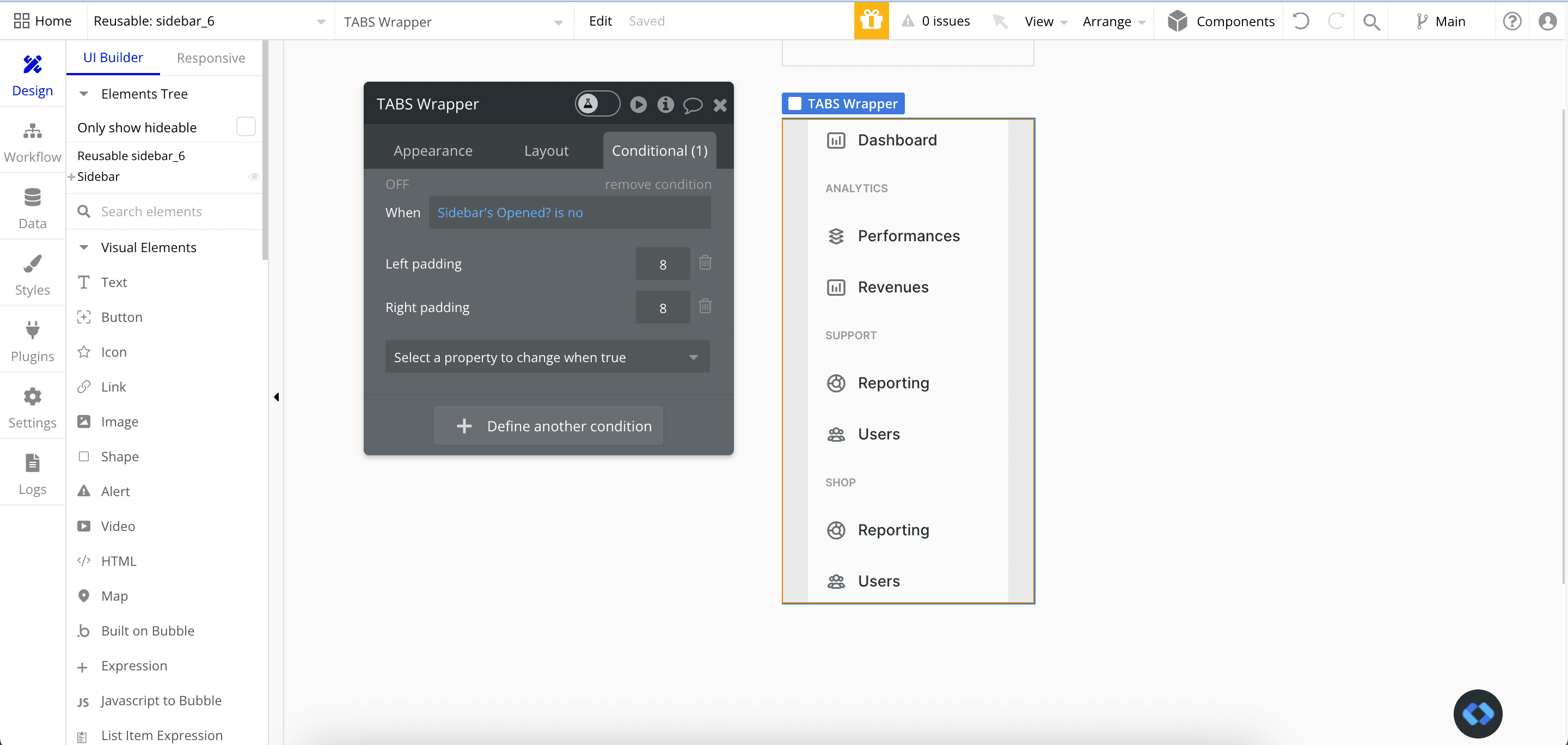The width and height of the screenshot is (1568, 745).
Task: Click Dashboard in the sidebar preview
Action: (897, 140)
